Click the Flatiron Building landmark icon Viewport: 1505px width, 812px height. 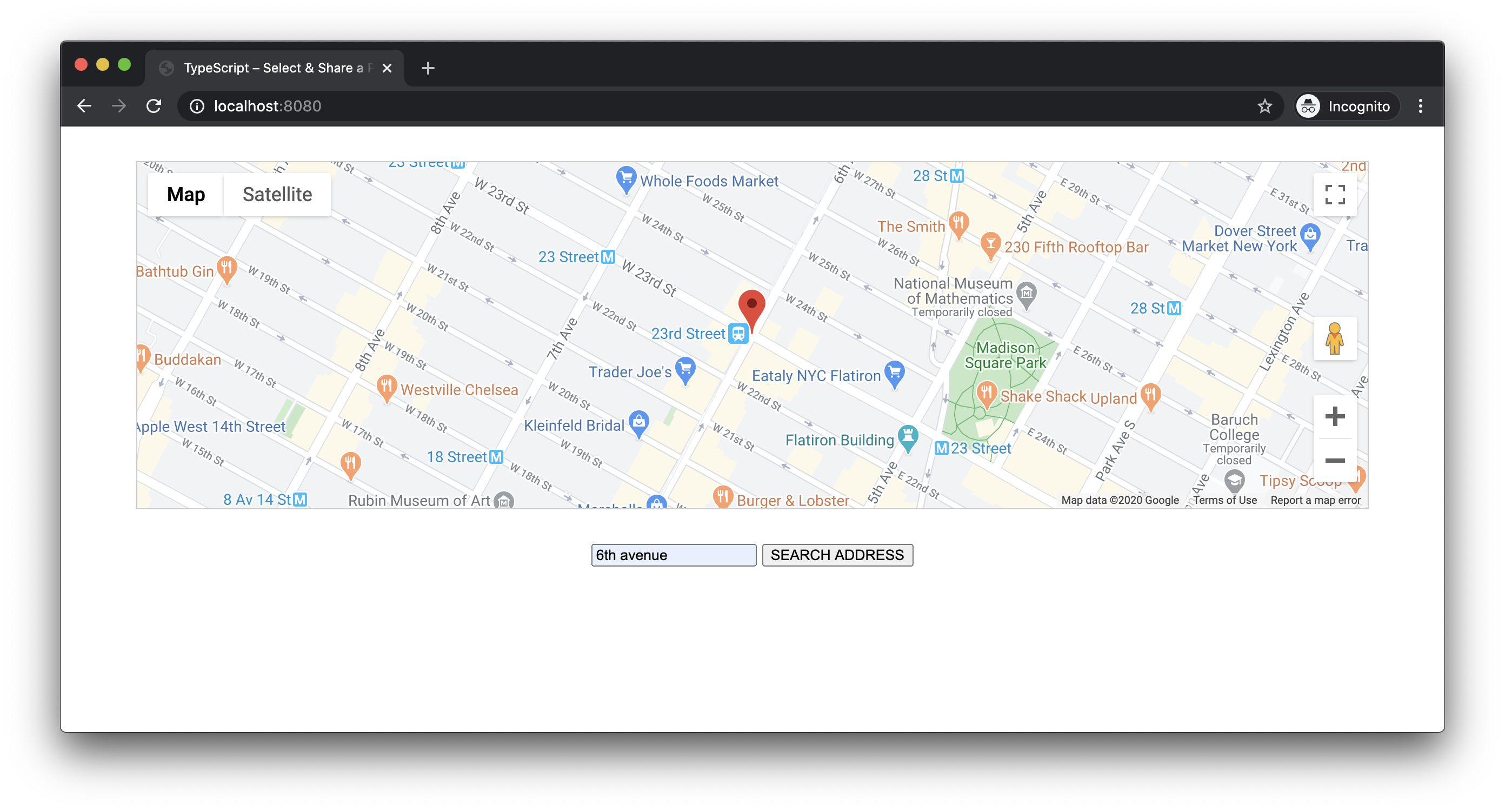click(907, 437)
